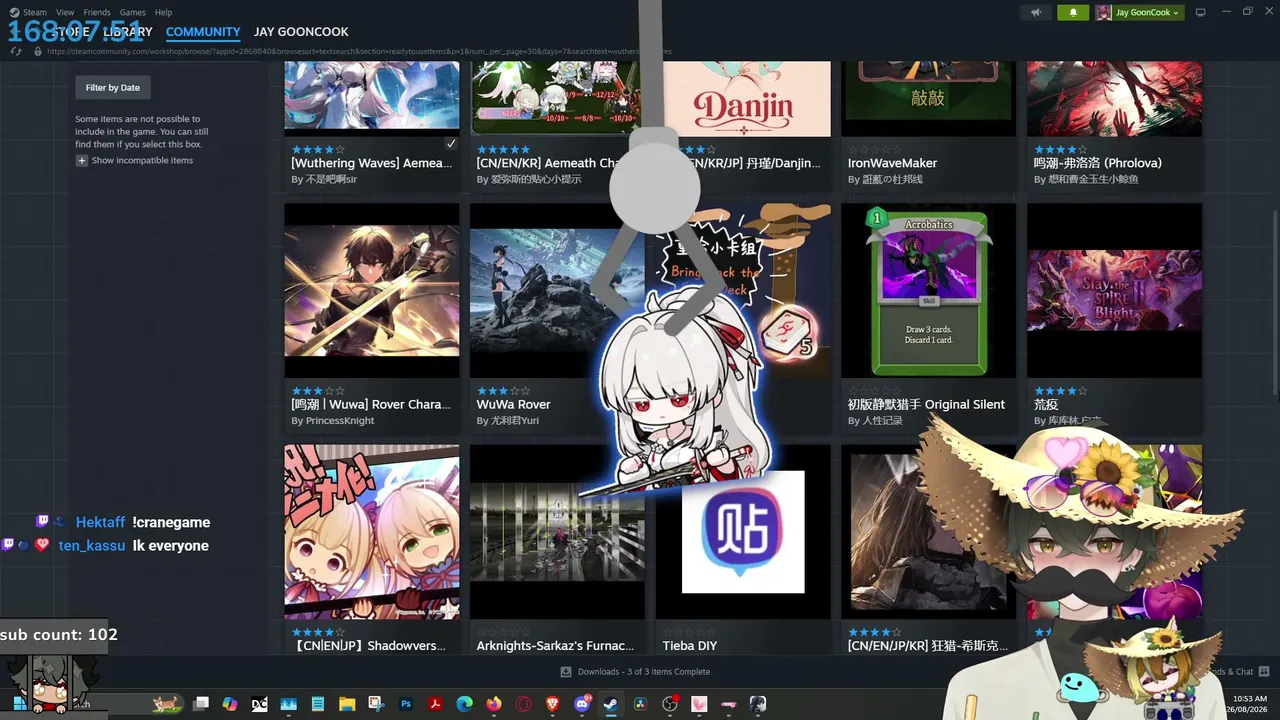This screenshot has width=1280, height=720.
Task: Go to the COMMUNITY tab
Action: coord(203,32)
